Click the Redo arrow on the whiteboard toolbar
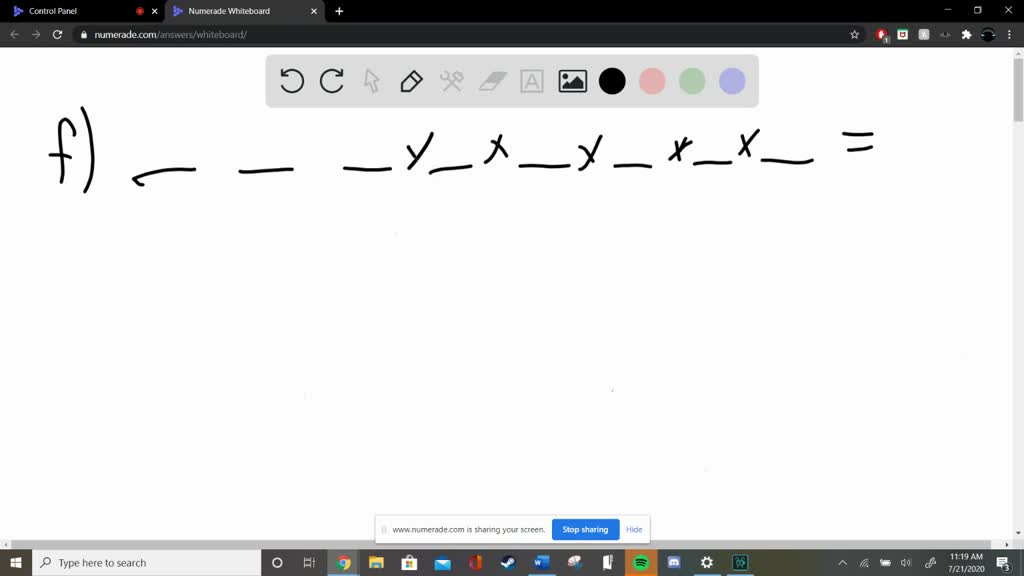 tap(331, 81)
